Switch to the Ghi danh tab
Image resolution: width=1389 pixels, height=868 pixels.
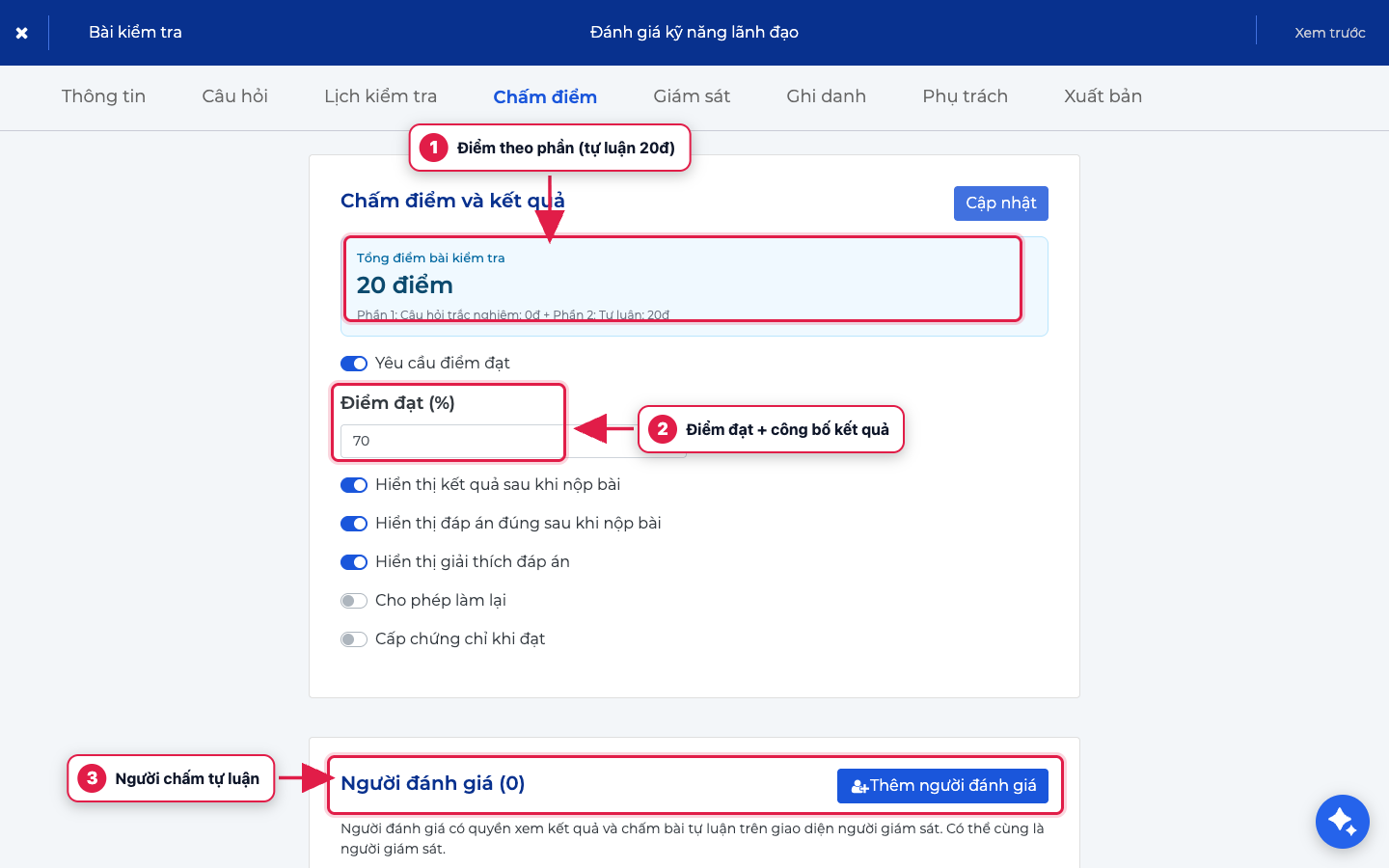point(826,96)
